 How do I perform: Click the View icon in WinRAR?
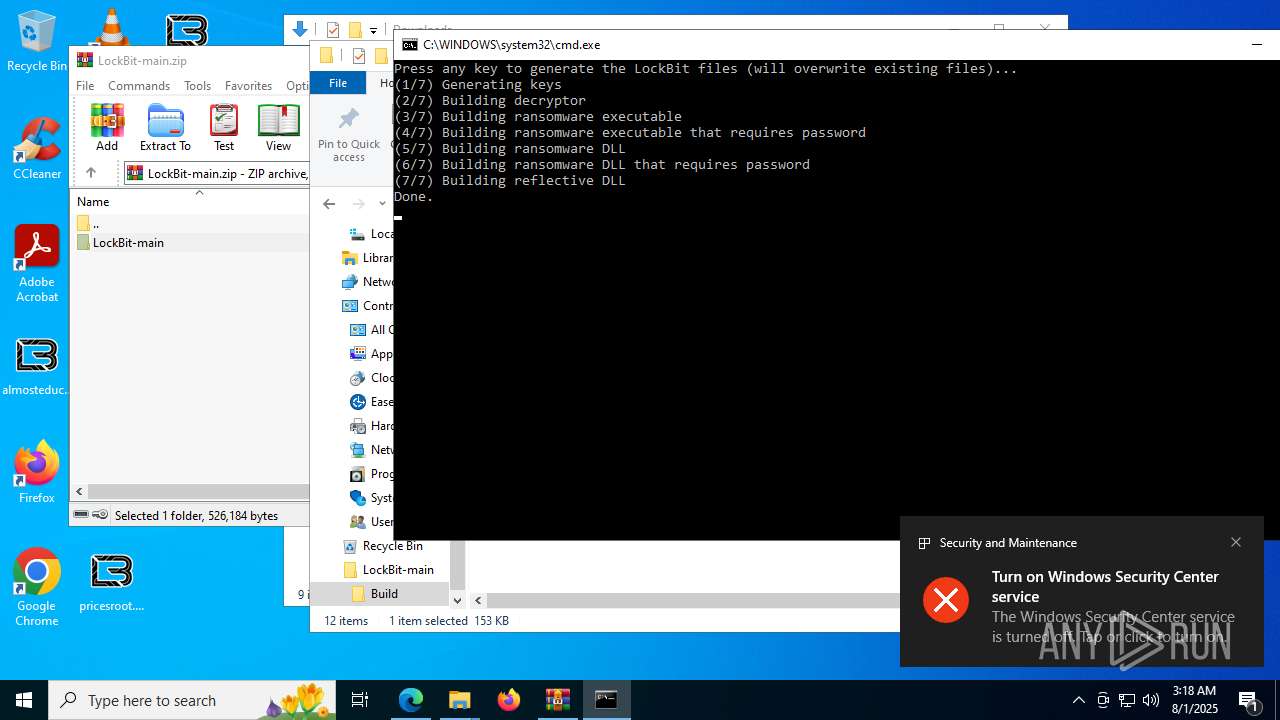(x=278, y=127)
